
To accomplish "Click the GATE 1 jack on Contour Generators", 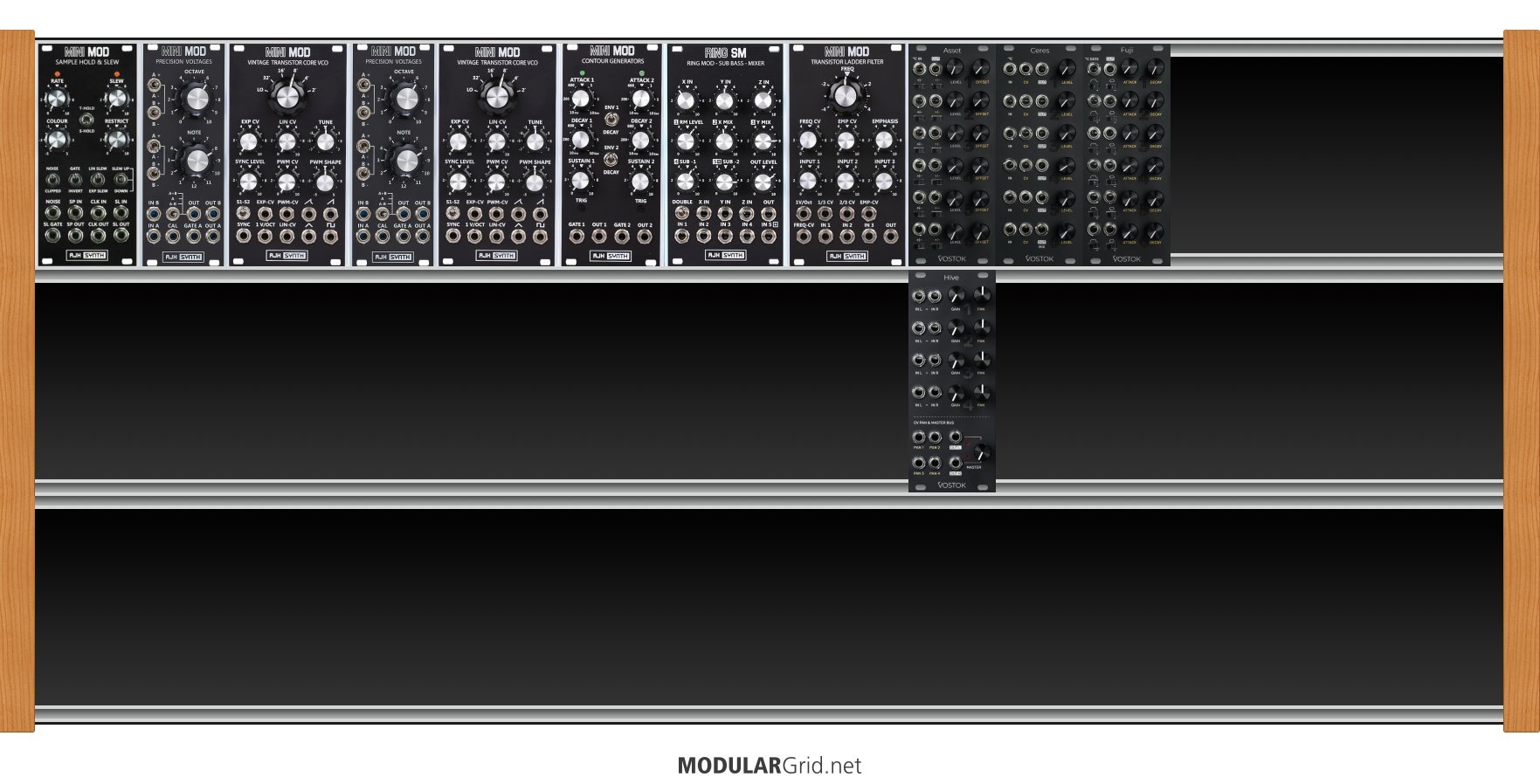I will click(577, 236).
